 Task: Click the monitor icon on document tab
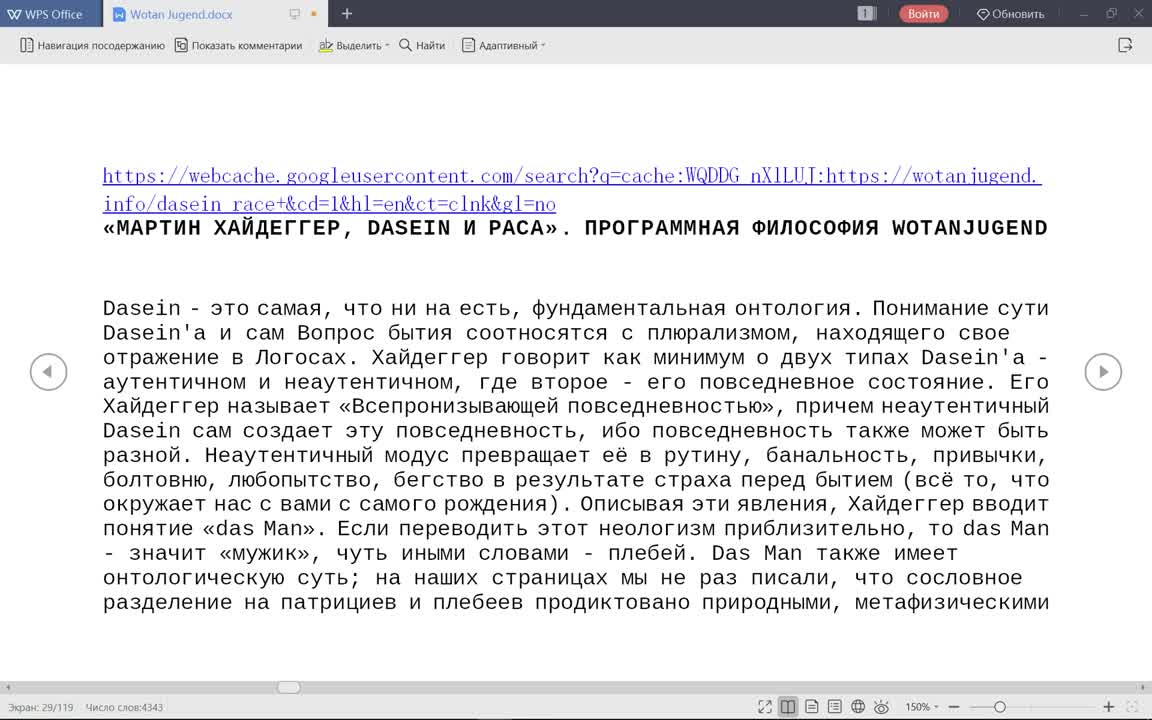coord(295,14)
